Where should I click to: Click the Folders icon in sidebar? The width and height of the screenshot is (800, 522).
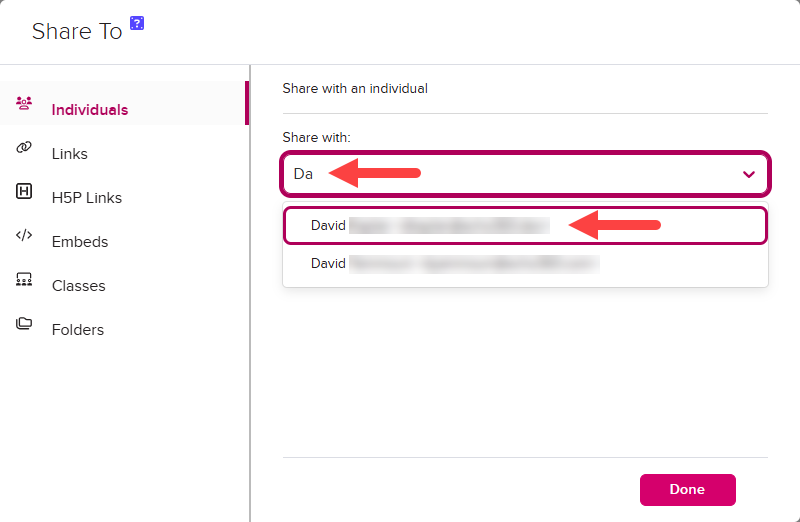point(25,324)
